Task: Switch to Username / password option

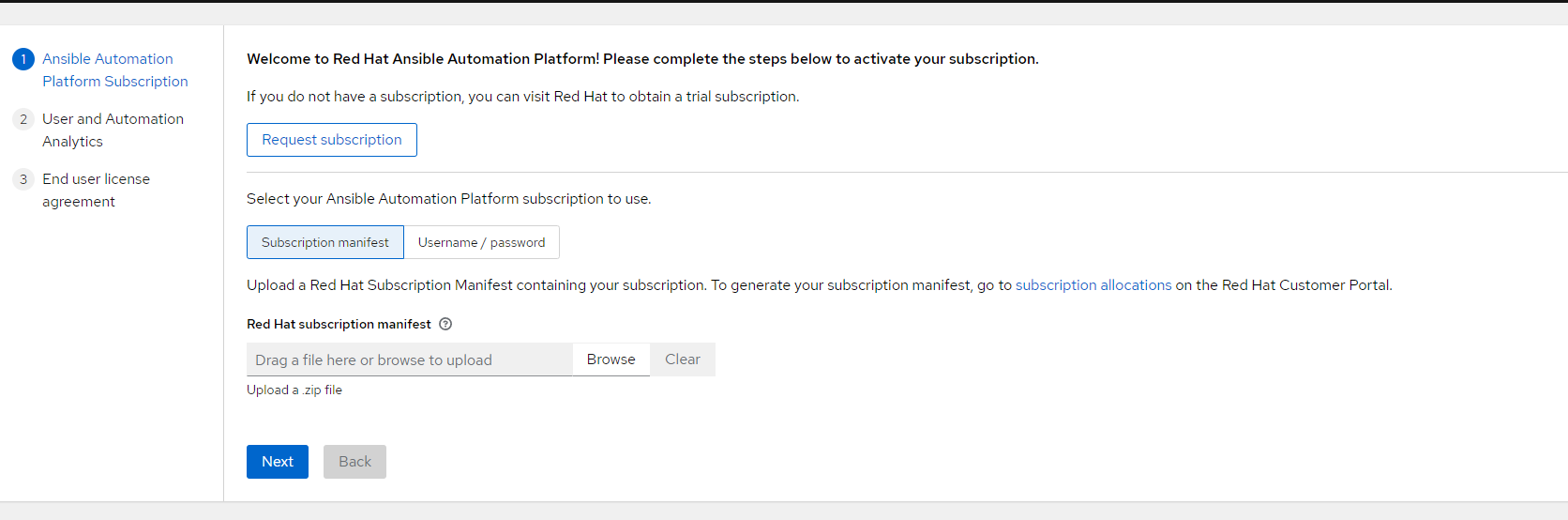Action: coord(481,242)
